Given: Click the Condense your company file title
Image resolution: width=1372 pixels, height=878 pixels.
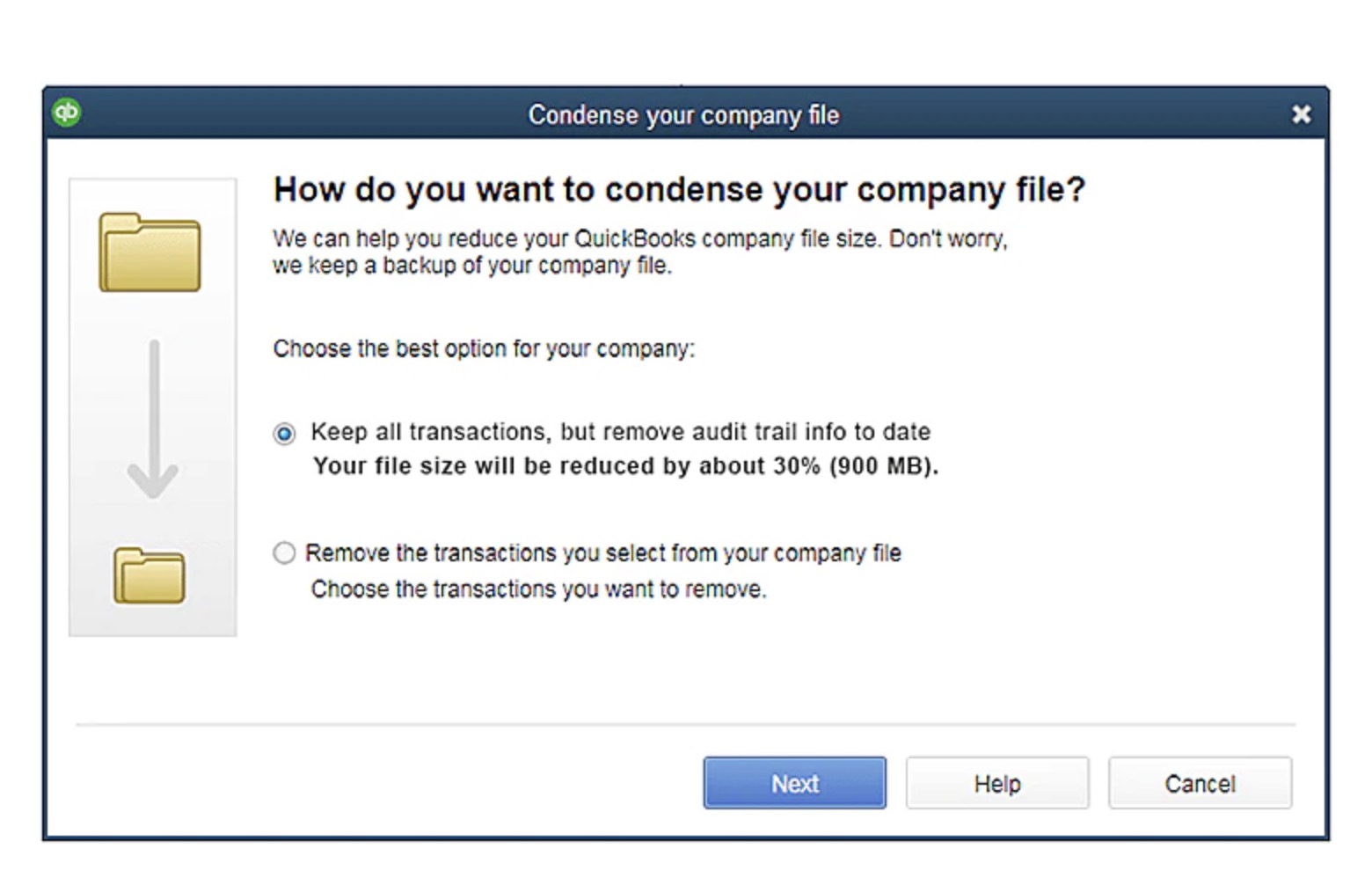Looking at the screenshot, I should 683,115.
